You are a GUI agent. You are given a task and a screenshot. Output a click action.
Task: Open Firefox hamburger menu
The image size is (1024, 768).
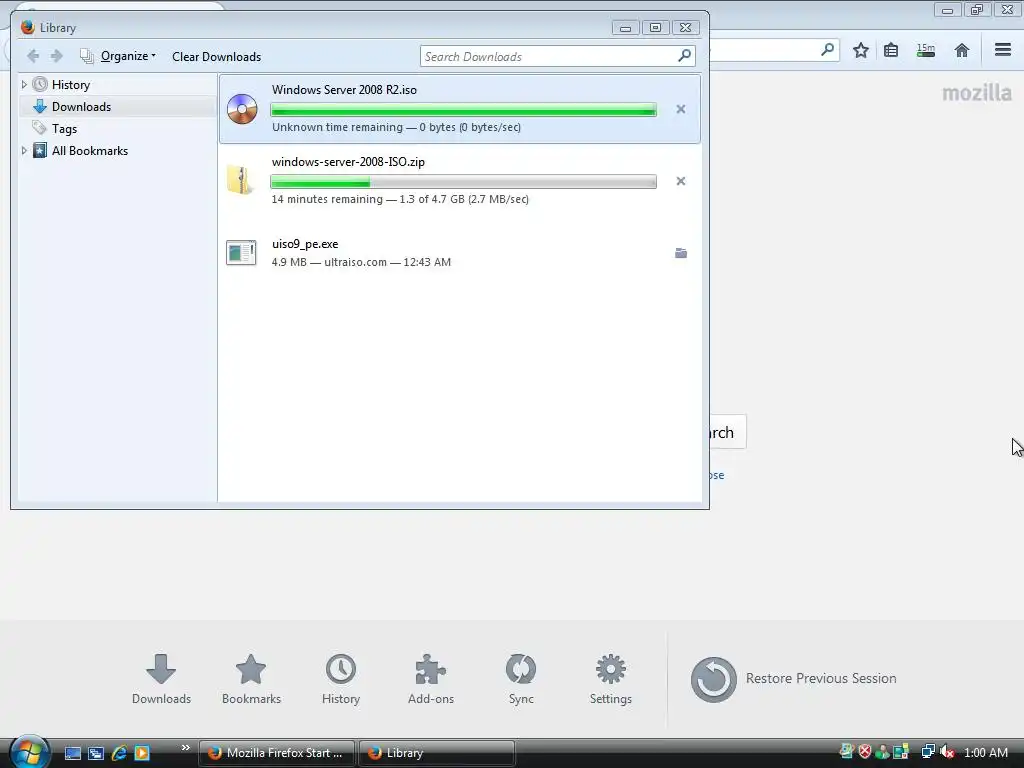[1002, 50]
